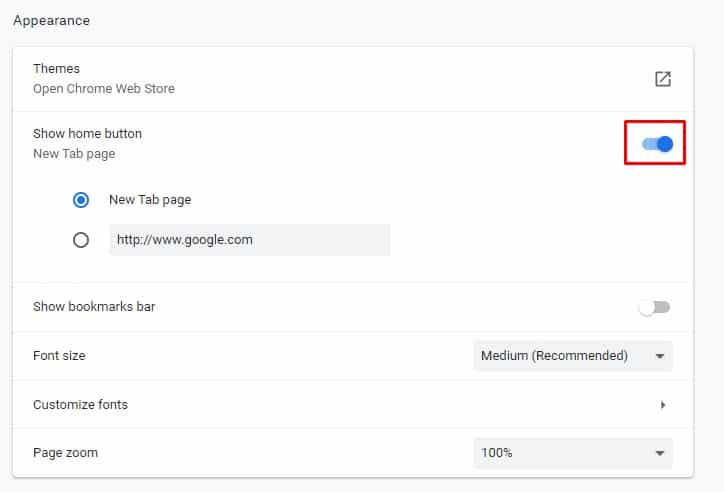Click the http://www.google.com URL field

[250, 240]
